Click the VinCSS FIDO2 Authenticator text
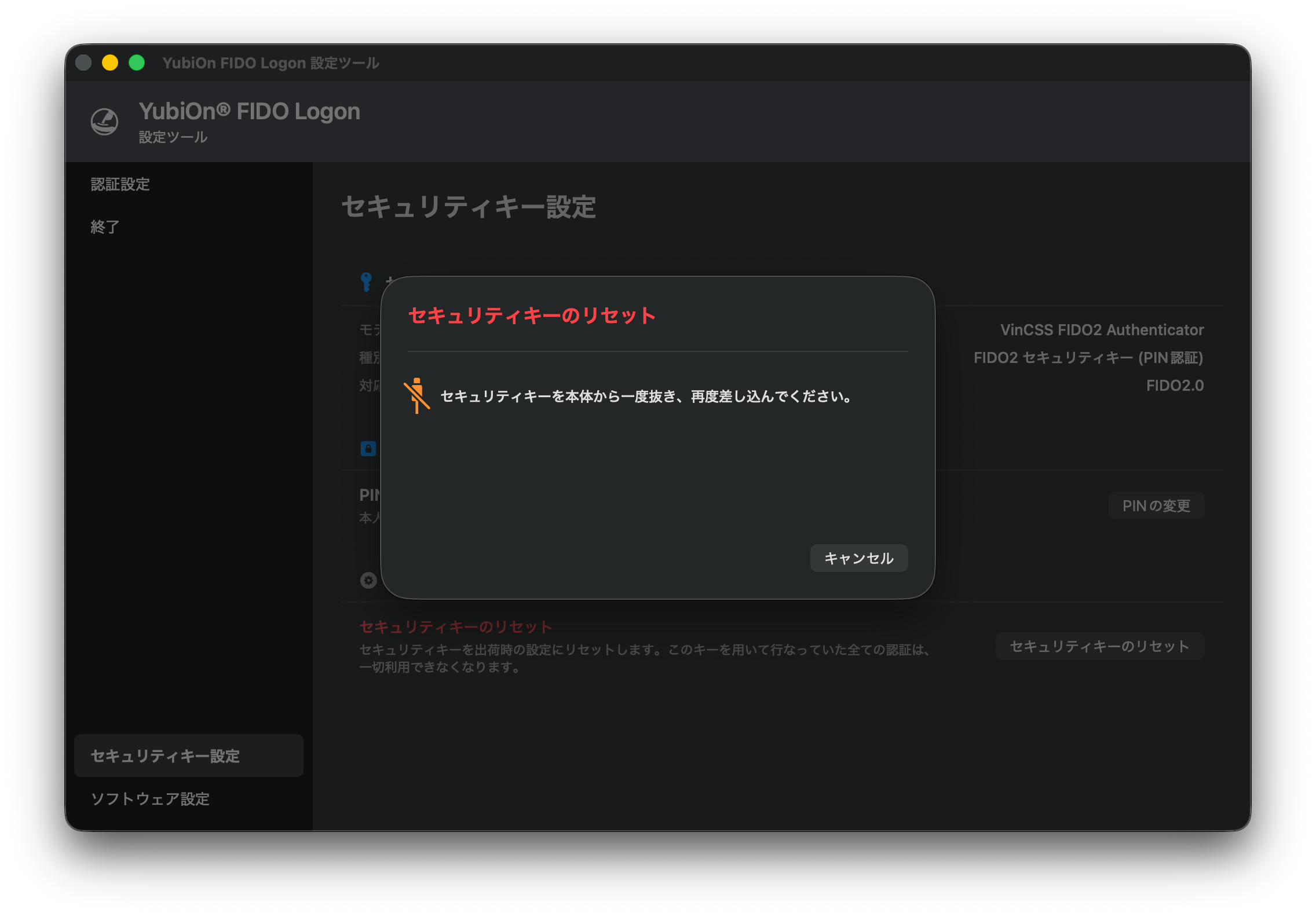 click(x=1102, y=330)
